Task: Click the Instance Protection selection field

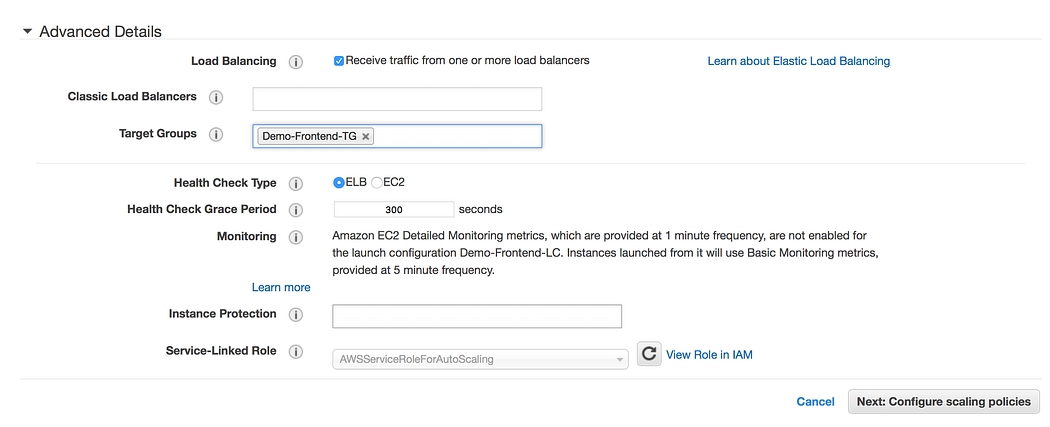Action: pyautogui.click(x=477, y=316)
